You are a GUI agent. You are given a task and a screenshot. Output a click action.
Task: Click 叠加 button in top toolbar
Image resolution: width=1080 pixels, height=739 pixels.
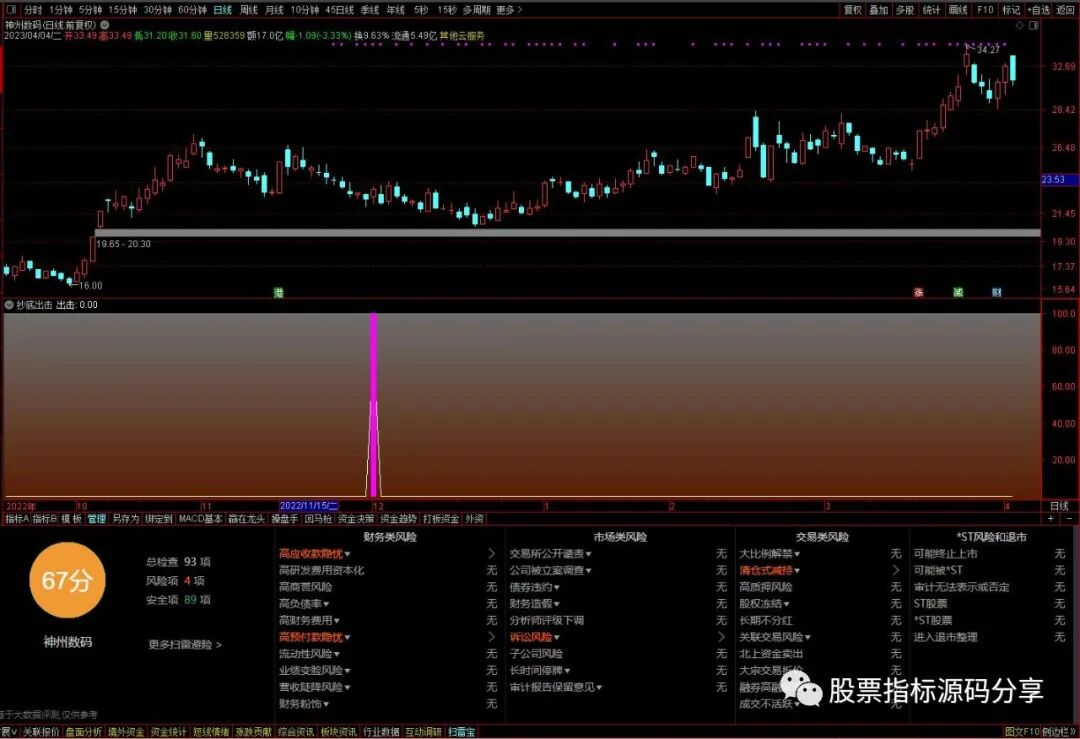tap(878, 10)
